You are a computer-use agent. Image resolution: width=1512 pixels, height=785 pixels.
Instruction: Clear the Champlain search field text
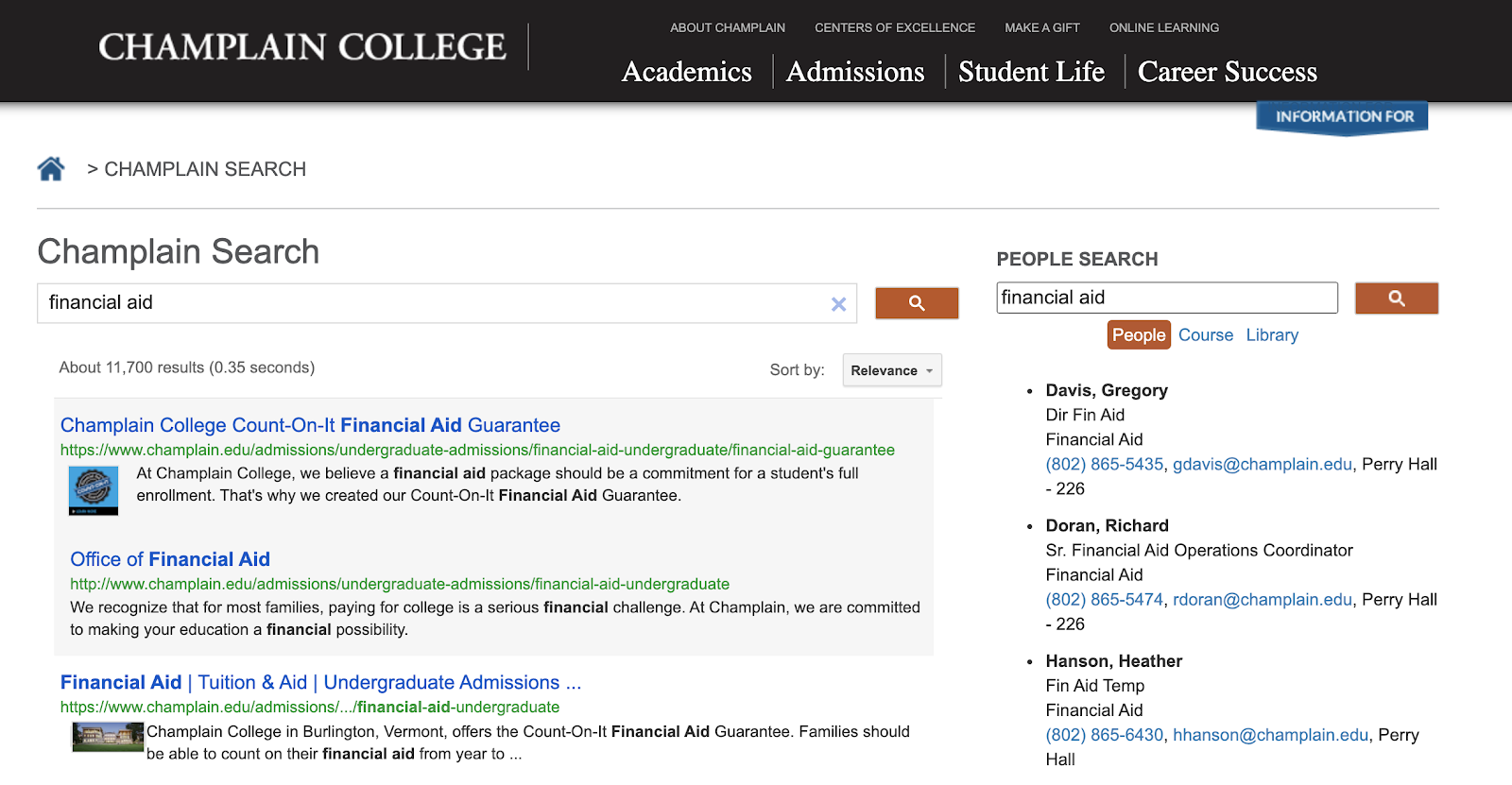[838, 304]
